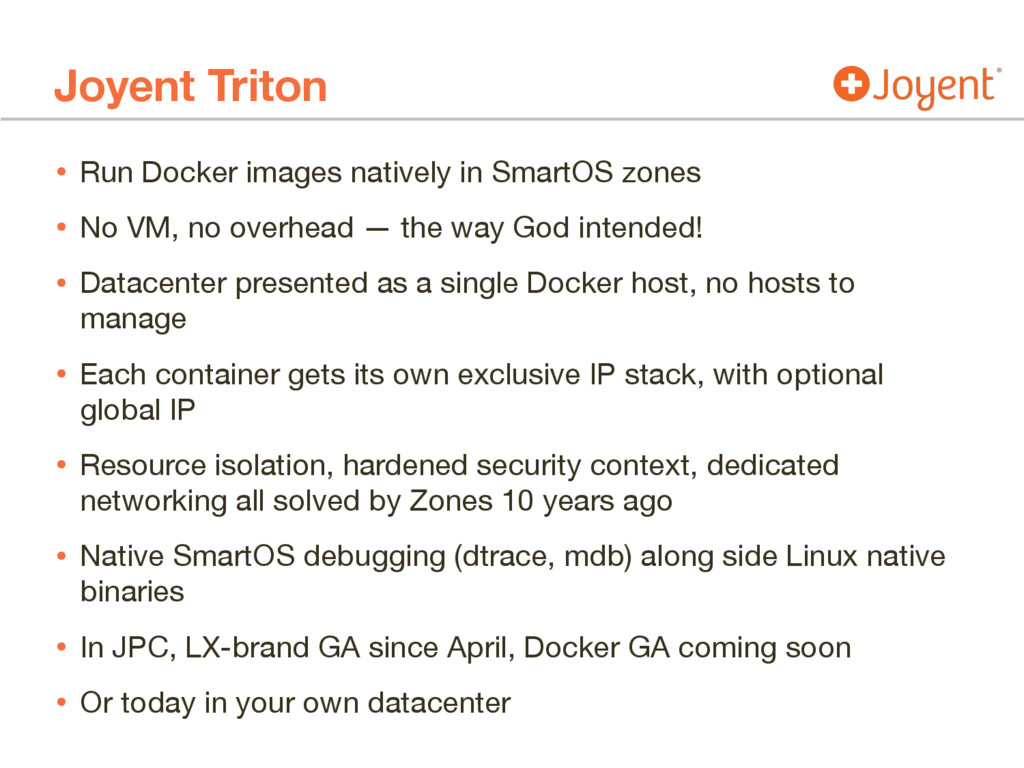Click the bullet dot before 'Or today in'

61,704
